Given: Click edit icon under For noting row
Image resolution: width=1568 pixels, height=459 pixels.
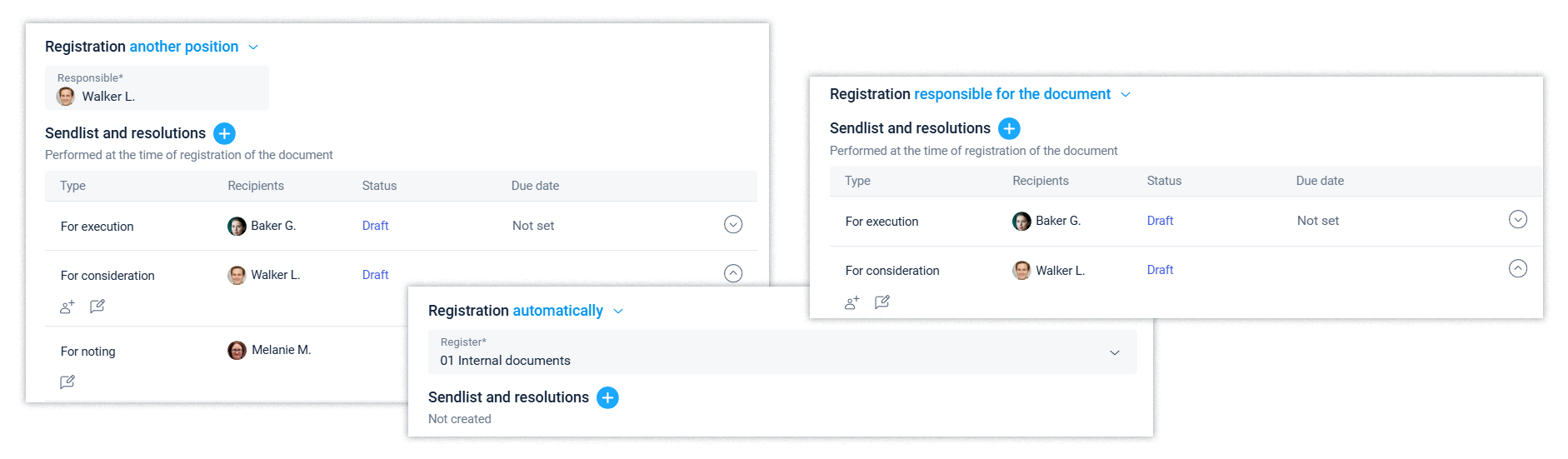Looking at the screenshot, I should pos(67,382).
